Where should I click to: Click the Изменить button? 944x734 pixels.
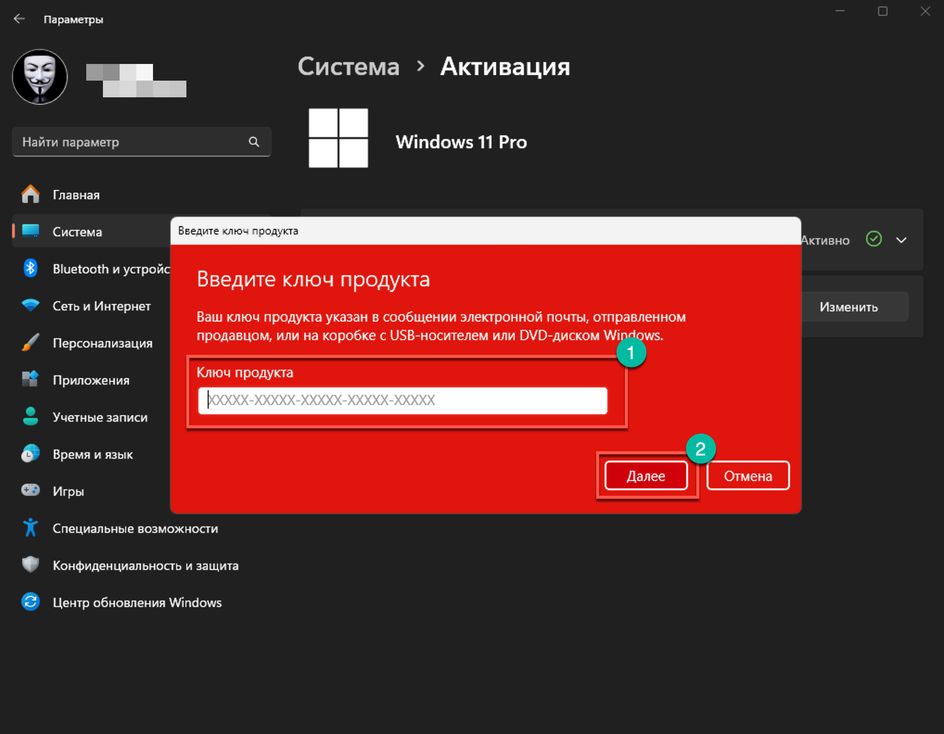(848, 307)
